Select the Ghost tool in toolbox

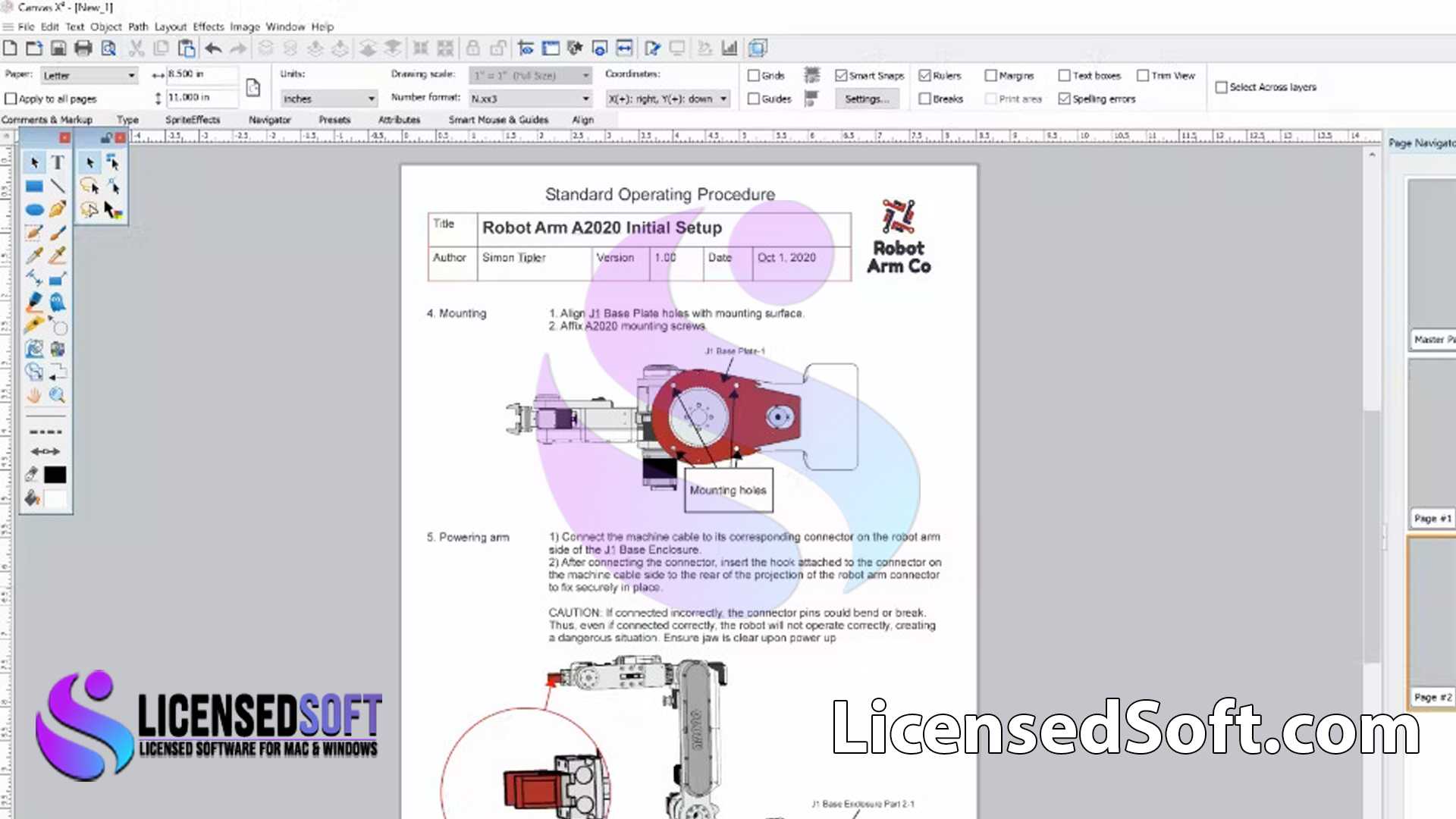(58, 303)
